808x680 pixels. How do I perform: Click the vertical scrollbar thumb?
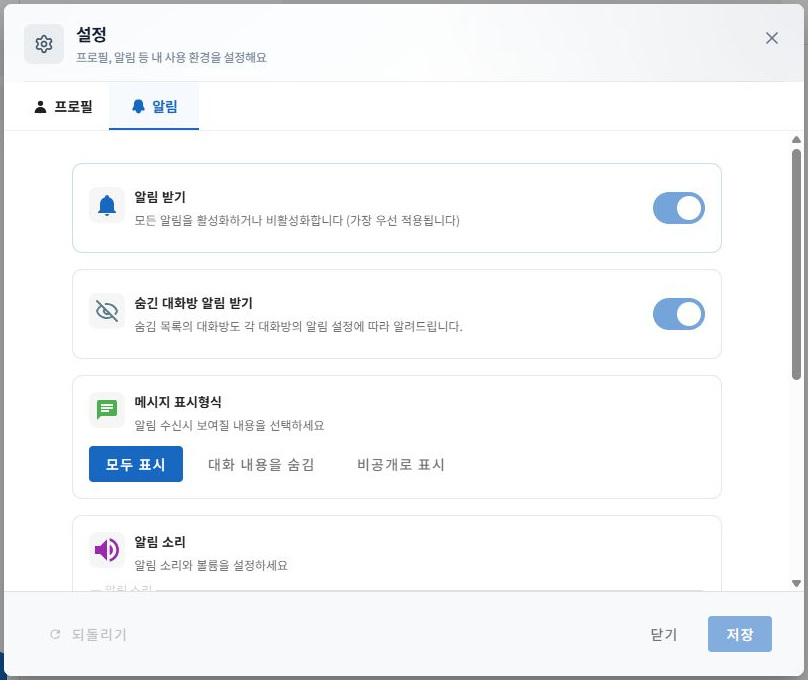[796, 264]
